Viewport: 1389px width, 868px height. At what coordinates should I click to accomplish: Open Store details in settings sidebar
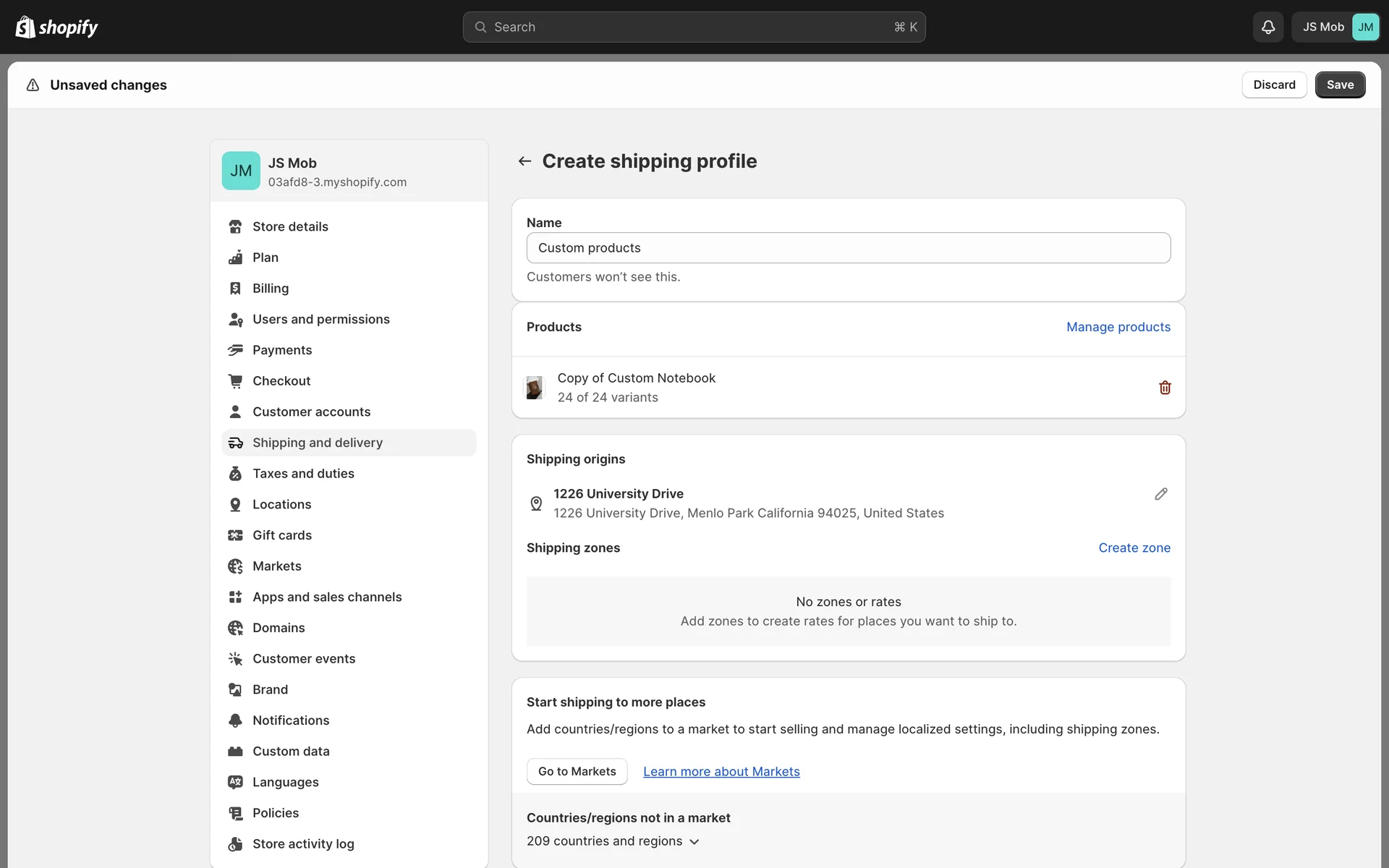coord(290,226)
